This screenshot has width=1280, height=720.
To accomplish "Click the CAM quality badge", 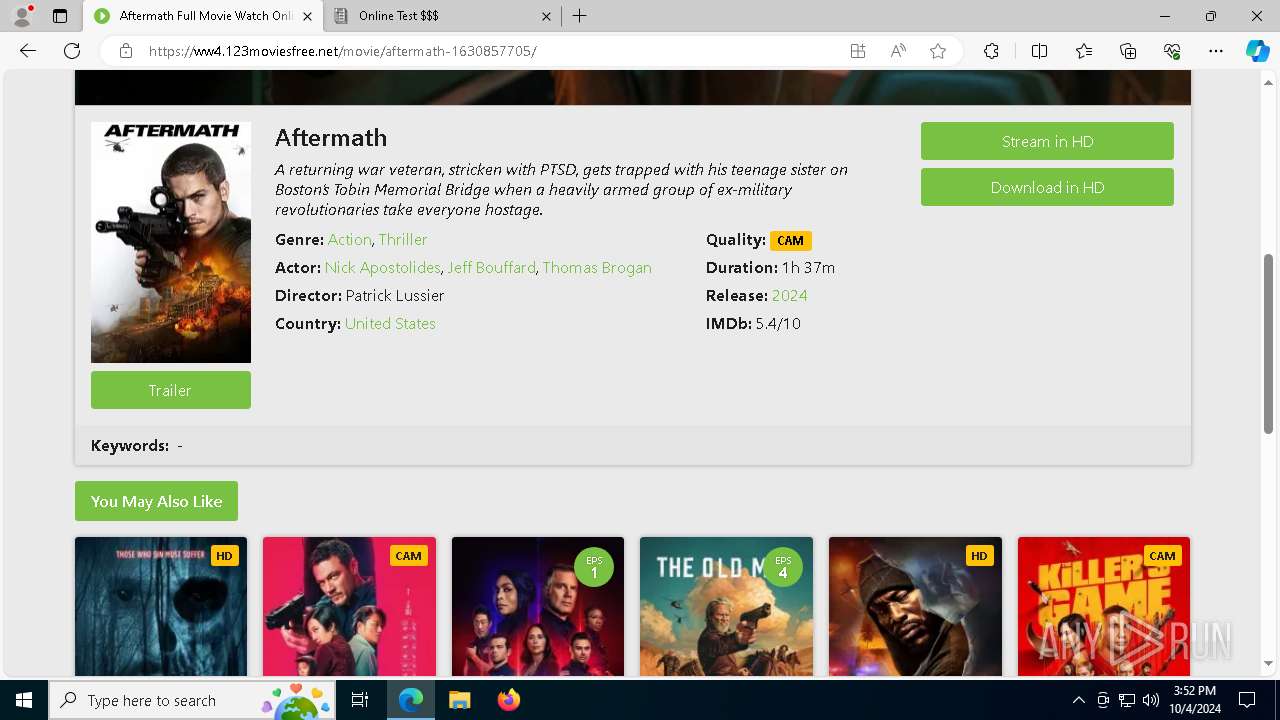I will click(x=790, y=241).
